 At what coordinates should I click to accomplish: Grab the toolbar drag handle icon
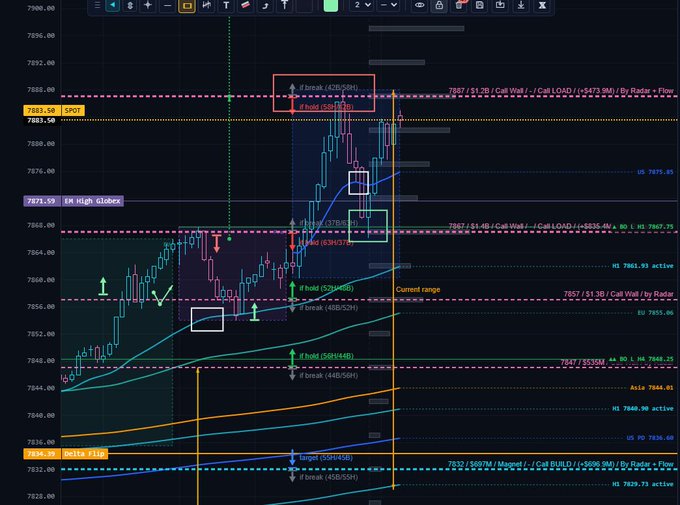(x=97, y=5)
